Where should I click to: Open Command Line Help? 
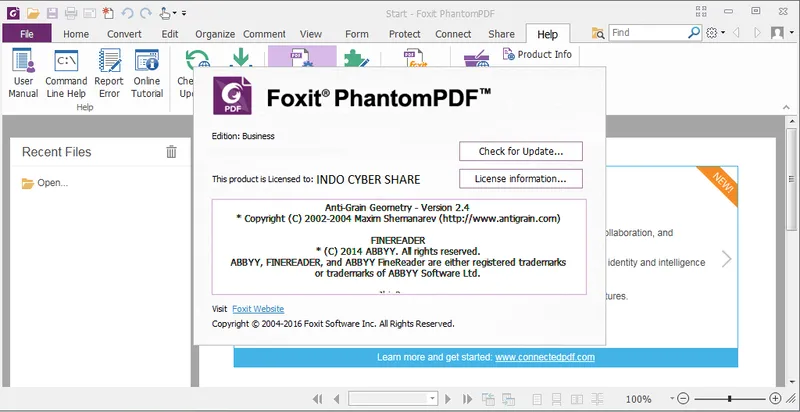pos(66,74)
